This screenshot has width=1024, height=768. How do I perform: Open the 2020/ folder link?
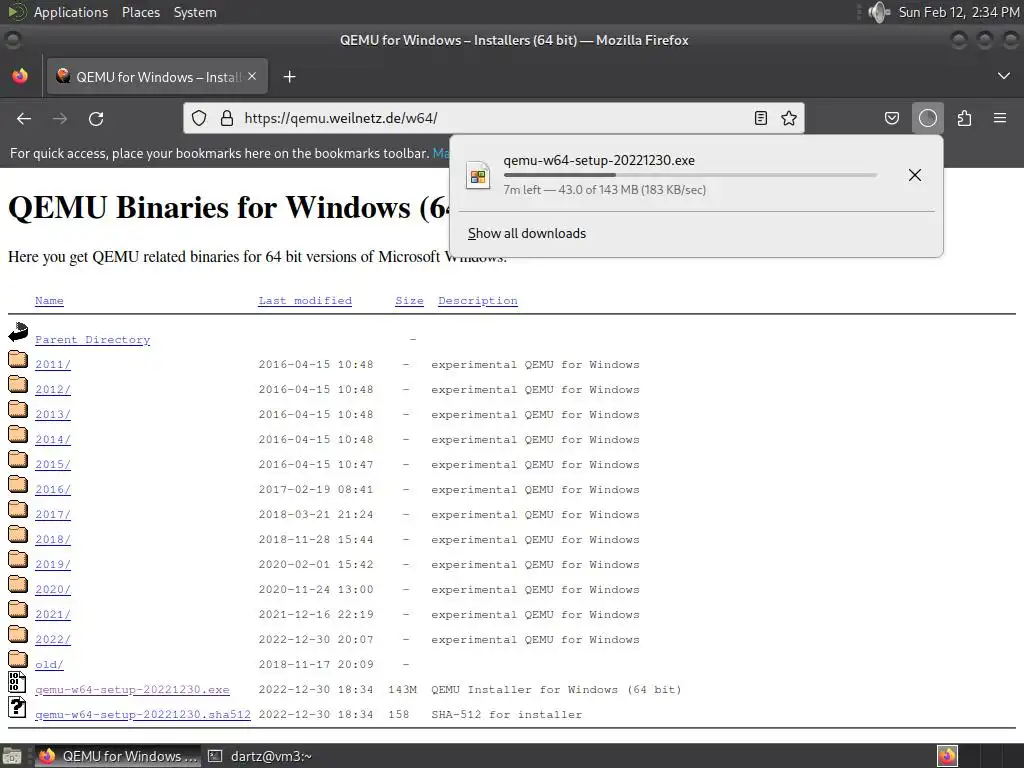(x=53, y=589)
